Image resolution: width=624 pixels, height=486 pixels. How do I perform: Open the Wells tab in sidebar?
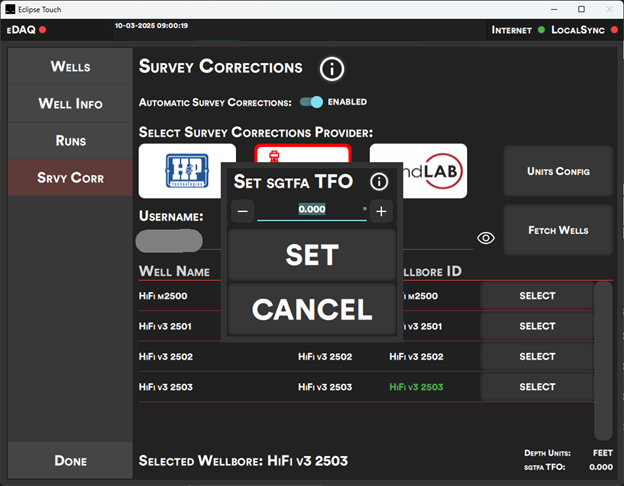[70, 67]
